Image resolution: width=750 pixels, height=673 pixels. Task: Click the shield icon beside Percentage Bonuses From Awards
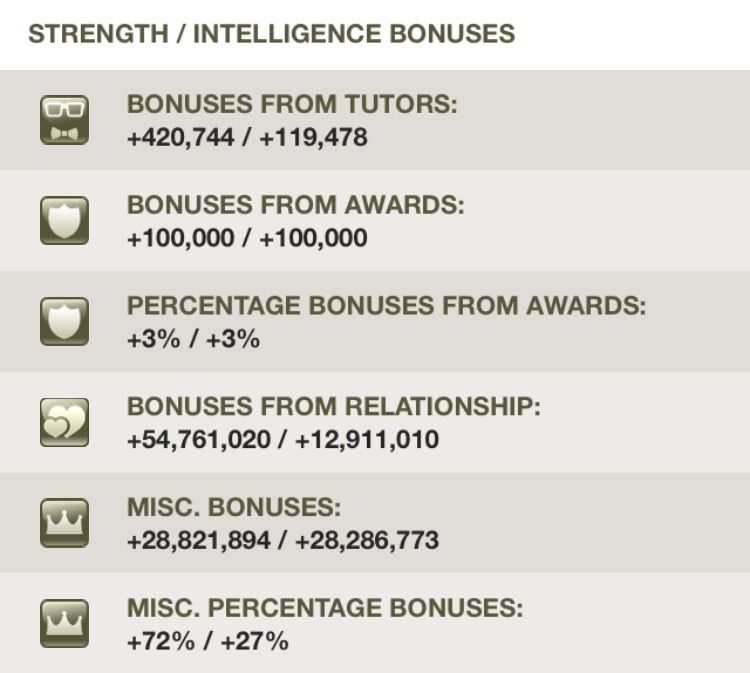pyautogui.click(x=64, y=321)
